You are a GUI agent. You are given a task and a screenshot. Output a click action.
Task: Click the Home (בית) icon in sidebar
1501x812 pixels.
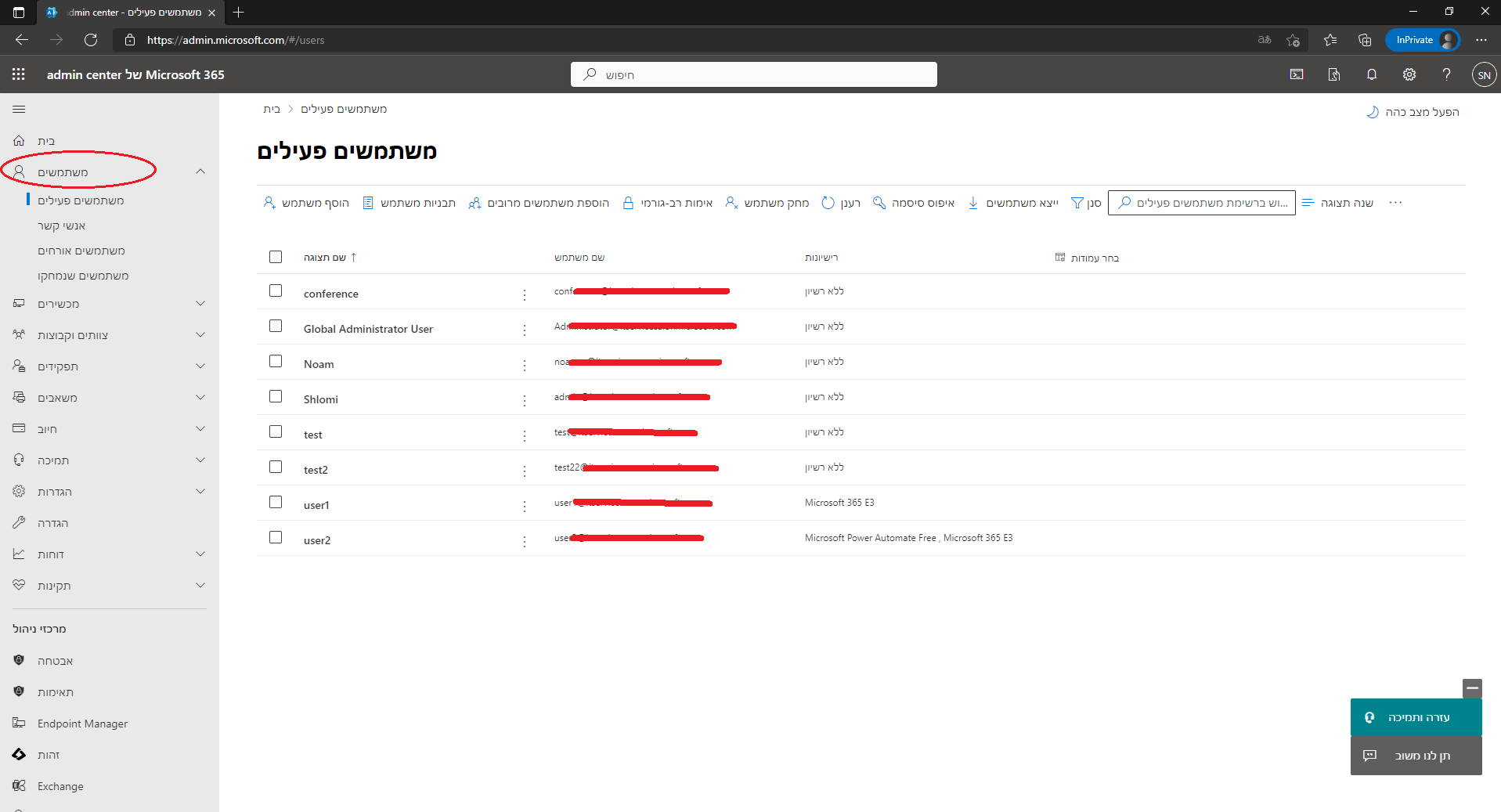(19, 141)
